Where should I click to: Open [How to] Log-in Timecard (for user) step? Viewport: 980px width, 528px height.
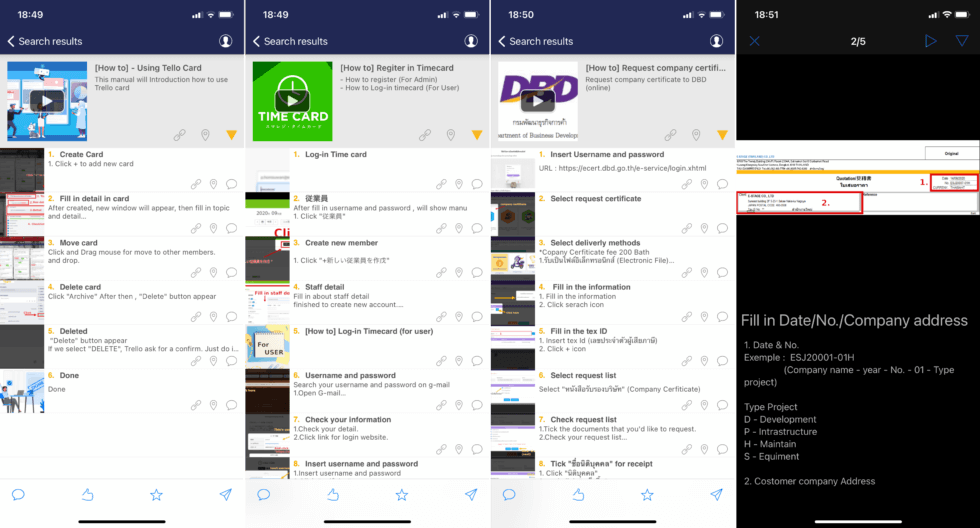pyautogui.click(x=368, y=346)
